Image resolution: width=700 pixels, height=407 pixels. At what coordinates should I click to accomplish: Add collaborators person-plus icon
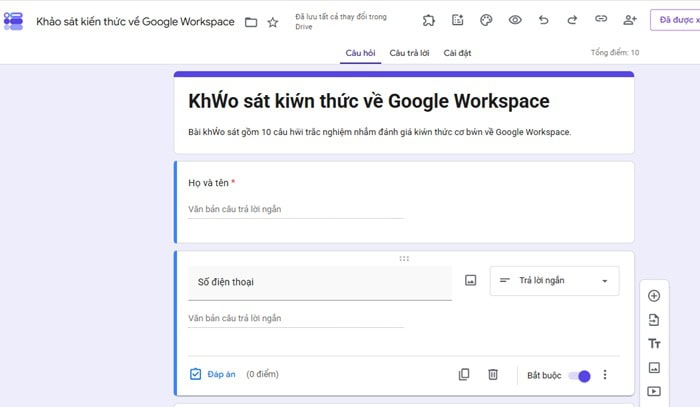pos(629,20)
